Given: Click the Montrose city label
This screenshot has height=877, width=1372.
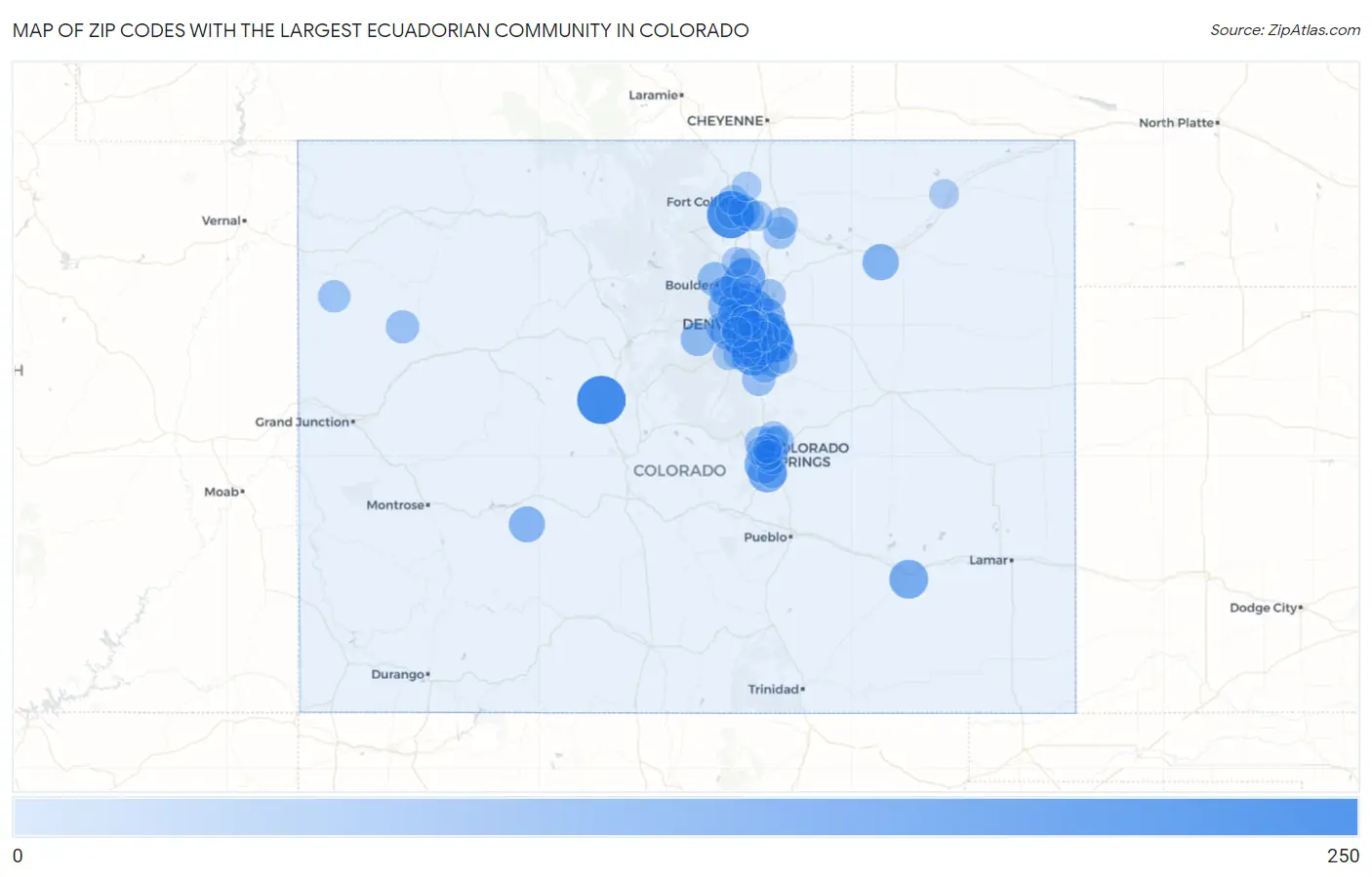Looking at the screenshot, I should [397, 505].
